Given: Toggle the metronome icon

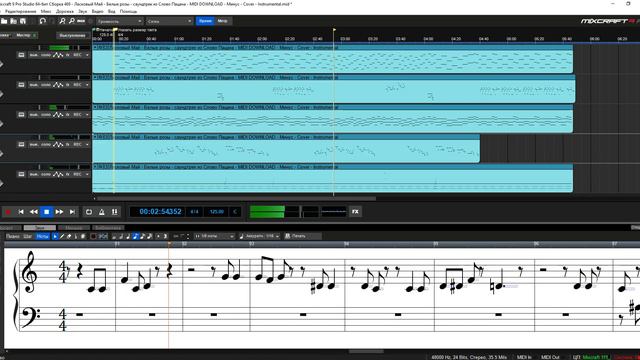Looking at the screenshot, I should click(x=102, y=212).
